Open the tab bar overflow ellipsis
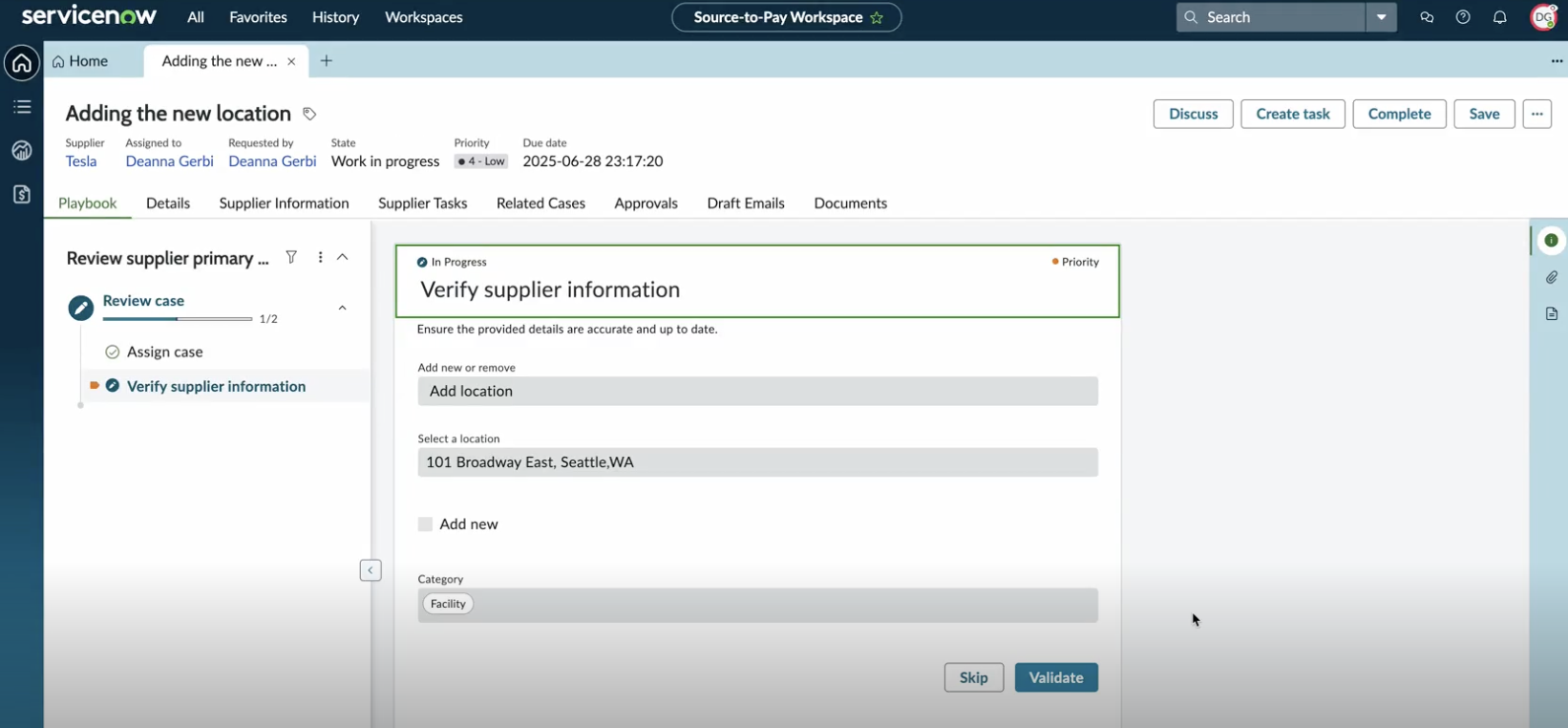 coord(1557,61)
